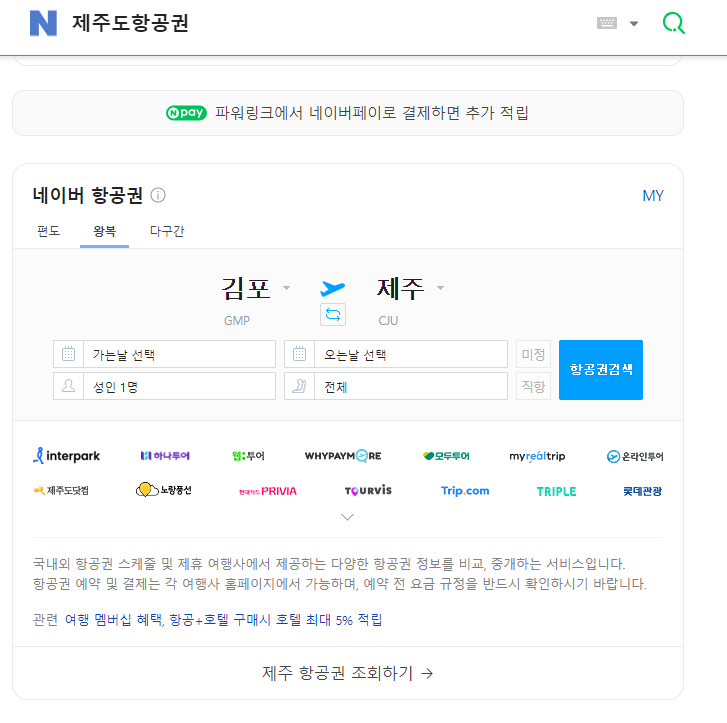Open the 전체 seat class selector
Screen dimensions: 727x723
[411, 386]
